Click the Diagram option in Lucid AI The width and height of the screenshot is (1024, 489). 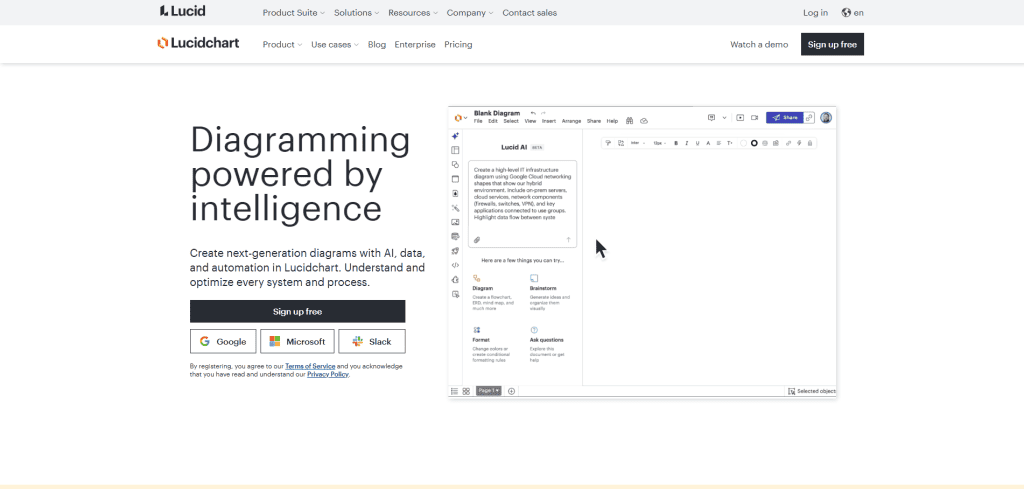click(482, 287)
